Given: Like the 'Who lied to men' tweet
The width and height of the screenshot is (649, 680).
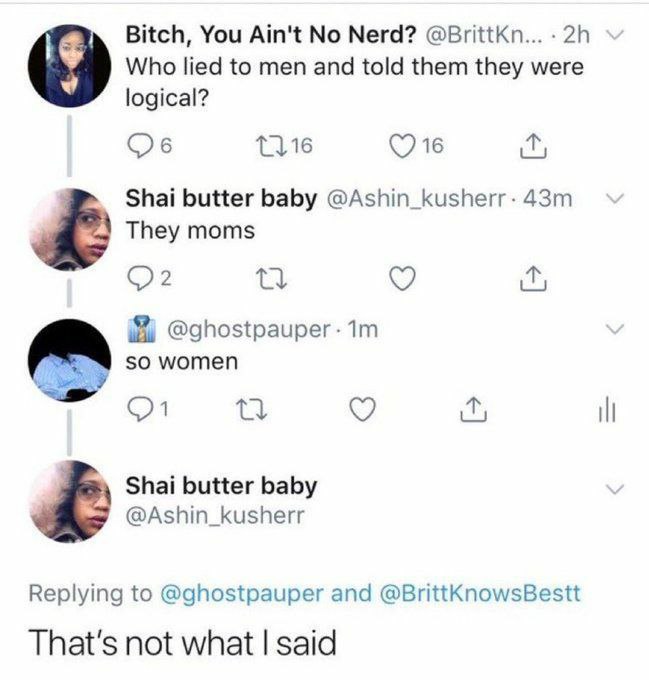Looking at the screenshot, I should [403, 147].
